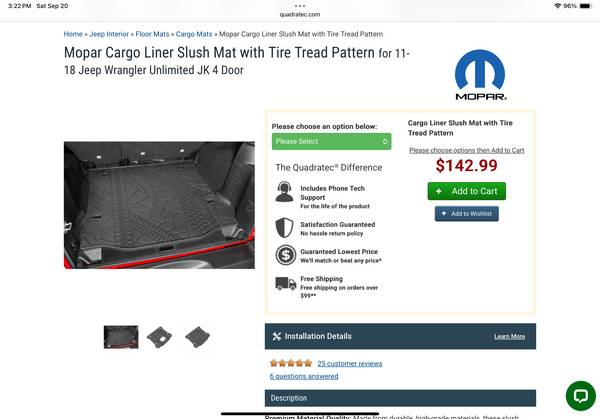Open Learn More in Installation Details
The image size is (600, 419).
point(509,336)
